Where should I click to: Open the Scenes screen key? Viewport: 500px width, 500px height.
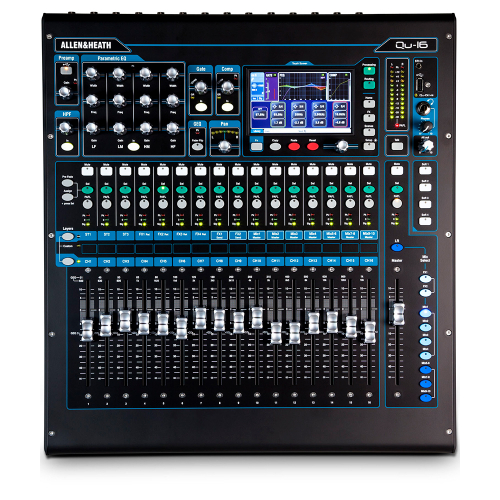369,132
